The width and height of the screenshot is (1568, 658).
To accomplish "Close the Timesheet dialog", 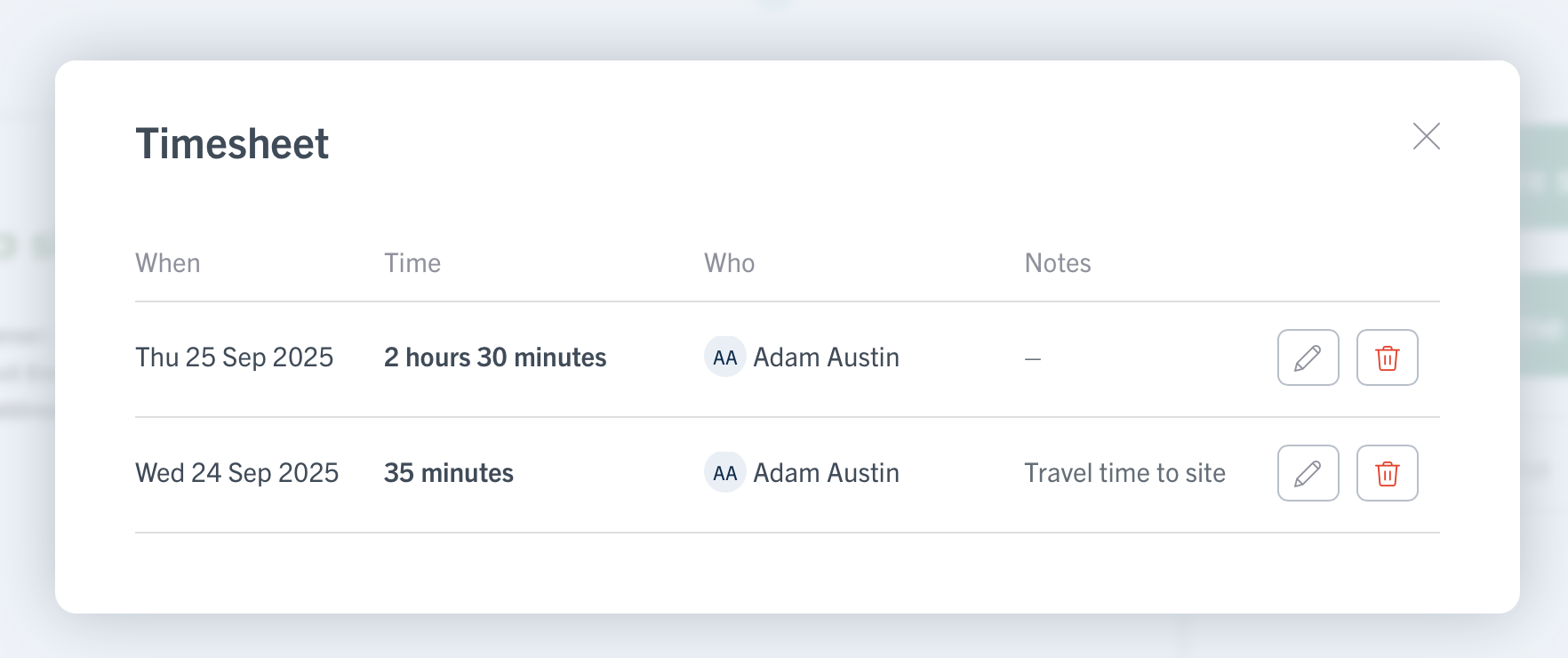I will (1426, 136).
